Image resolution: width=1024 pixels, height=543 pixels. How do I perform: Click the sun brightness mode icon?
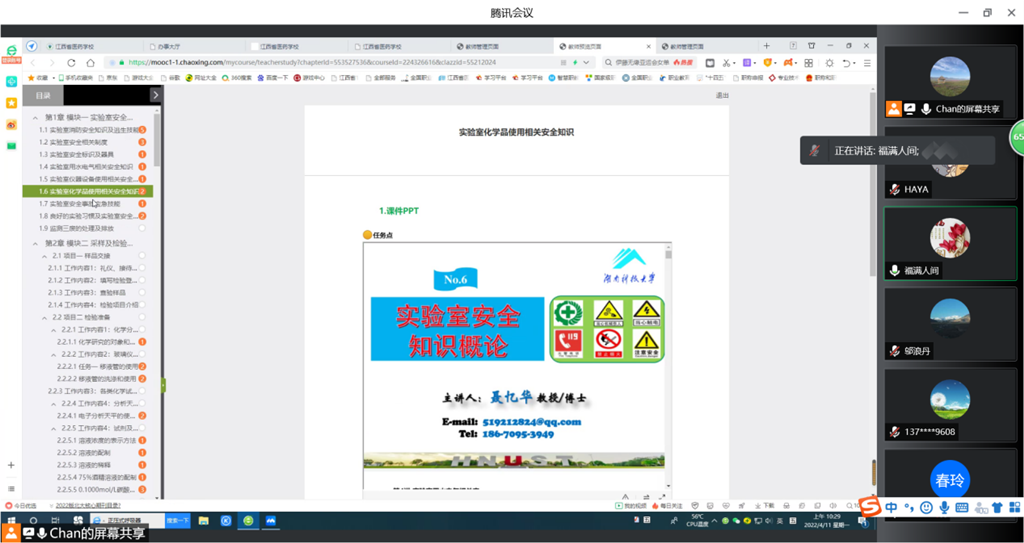click(829, 63)
